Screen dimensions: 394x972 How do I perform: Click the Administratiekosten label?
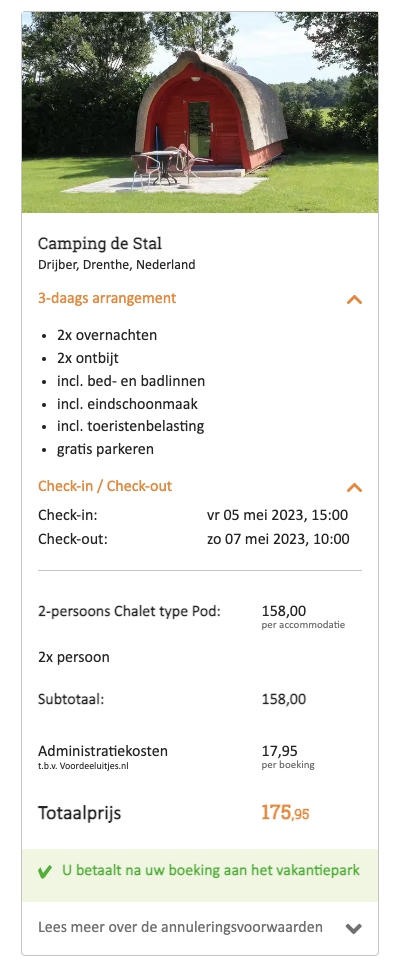pos(103,751)
